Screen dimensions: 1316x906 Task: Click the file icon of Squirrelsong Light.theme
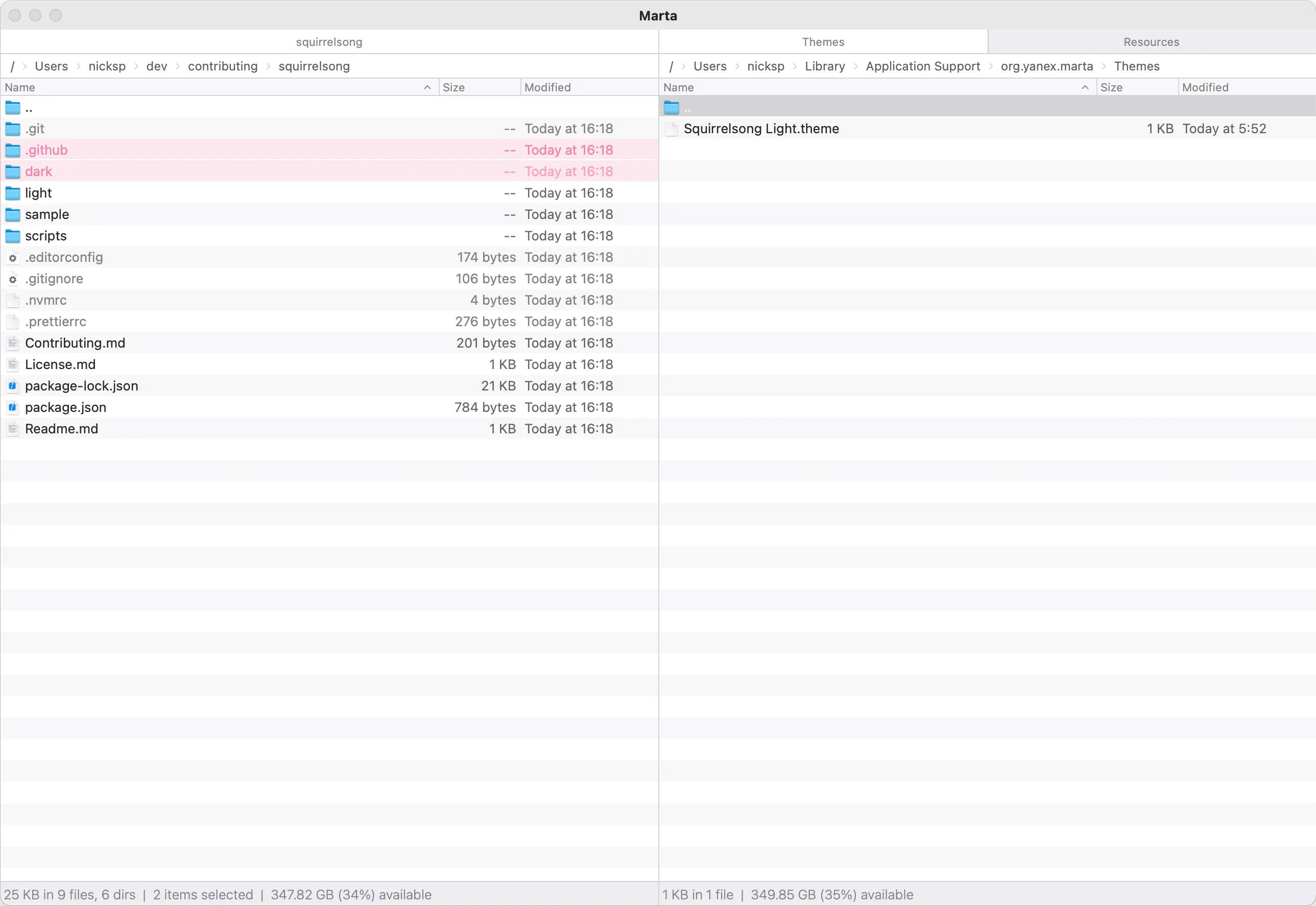671,129
